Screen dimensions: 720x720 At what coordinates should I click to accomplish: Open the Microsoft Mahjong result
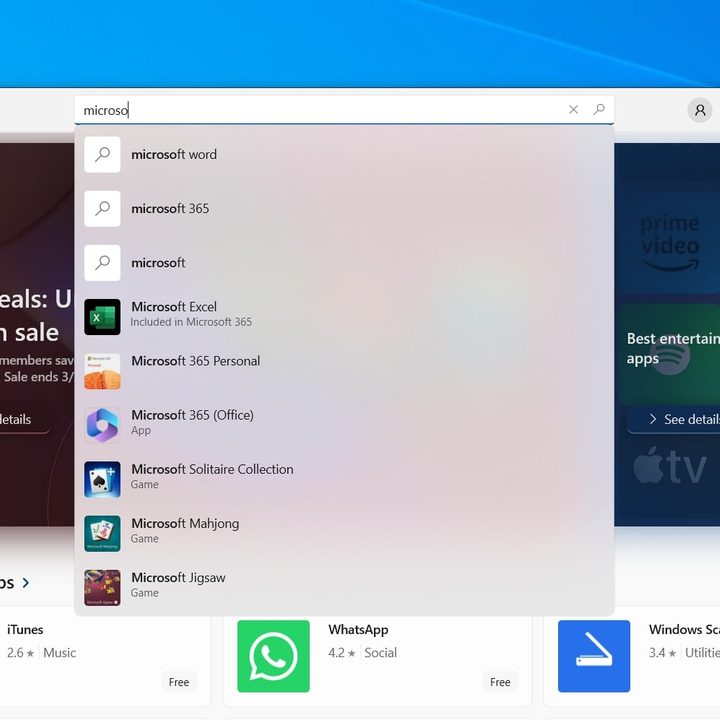(344, 534)
